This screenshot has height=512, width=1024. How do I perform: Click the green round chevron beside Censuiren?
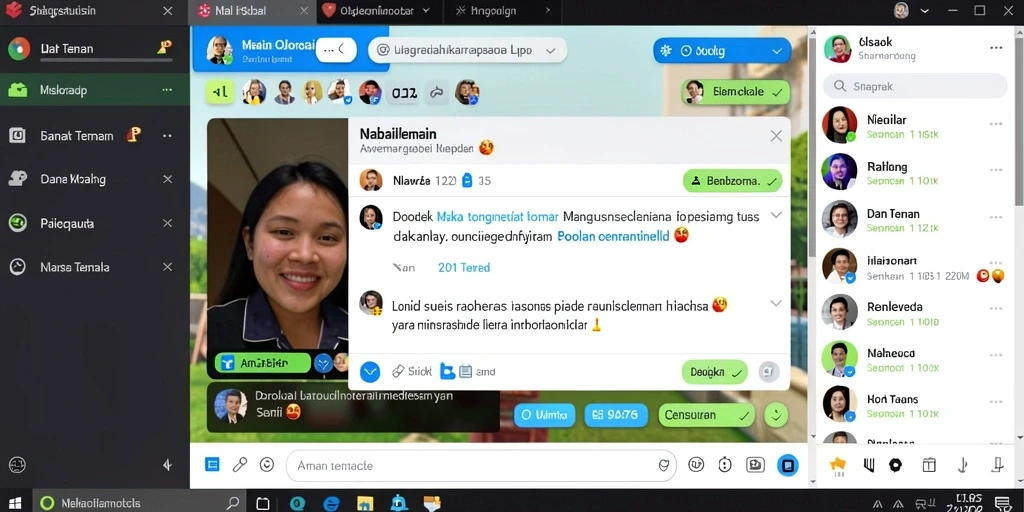point(776,415)
